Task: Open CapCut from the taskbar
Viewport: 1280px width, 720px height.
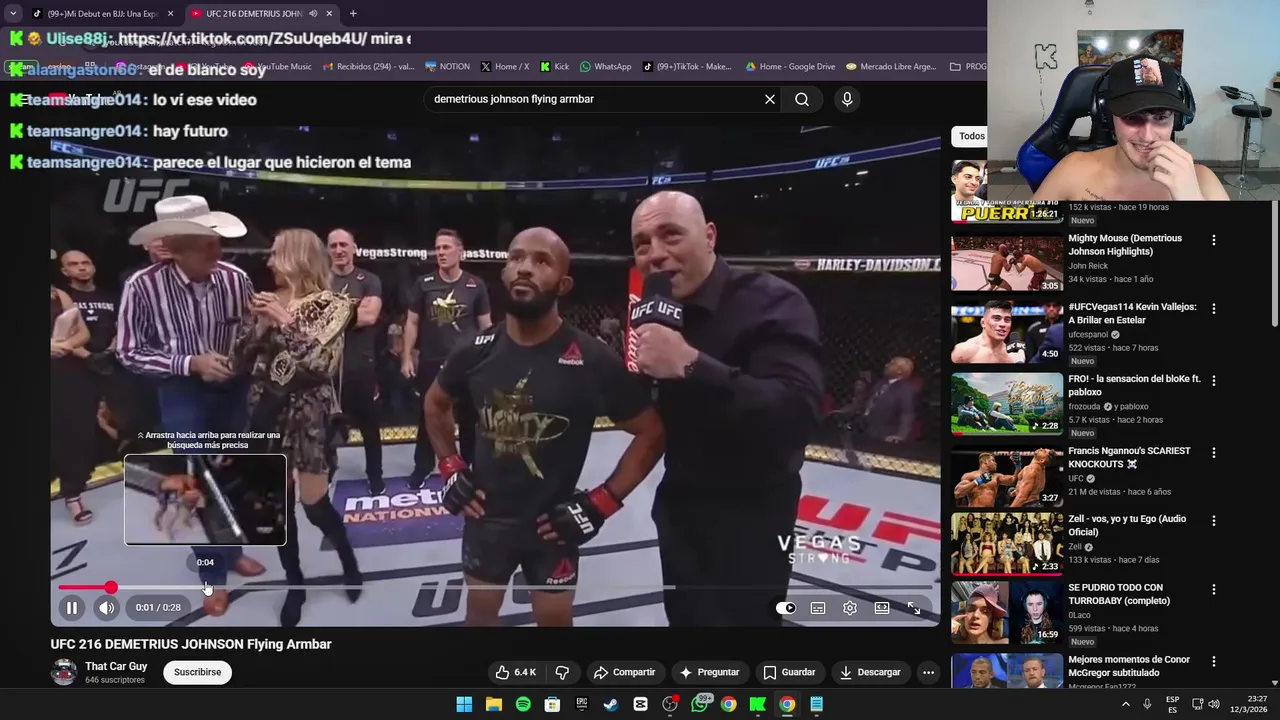Action: click(641, 704)
